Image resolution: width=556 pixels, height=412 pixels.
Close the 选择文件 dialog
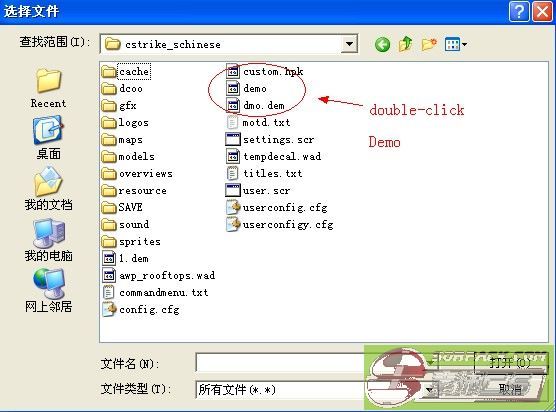543,12
